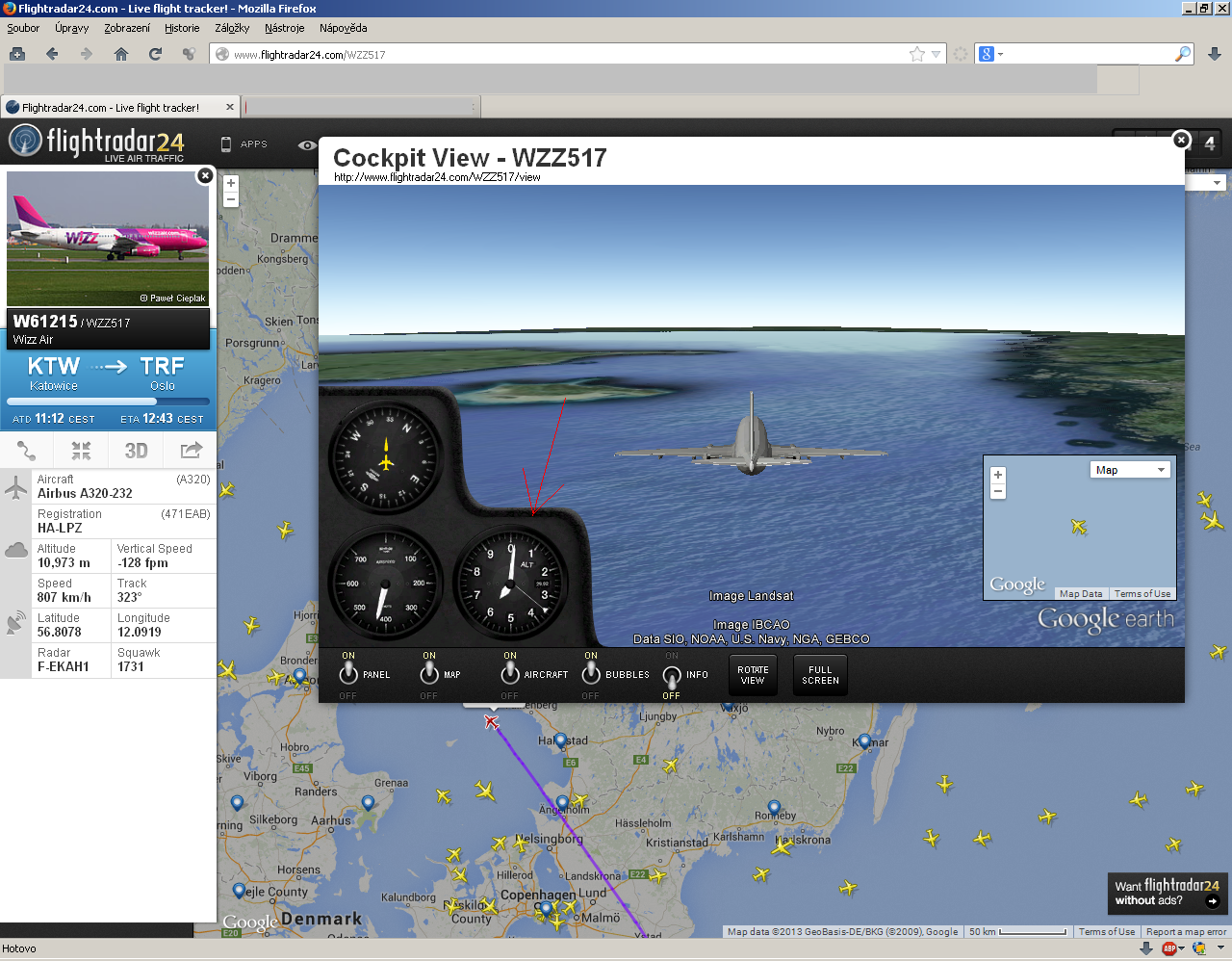Close the Cockpit View overlay
The image size is (1232, 961).
coord(1181,140)
